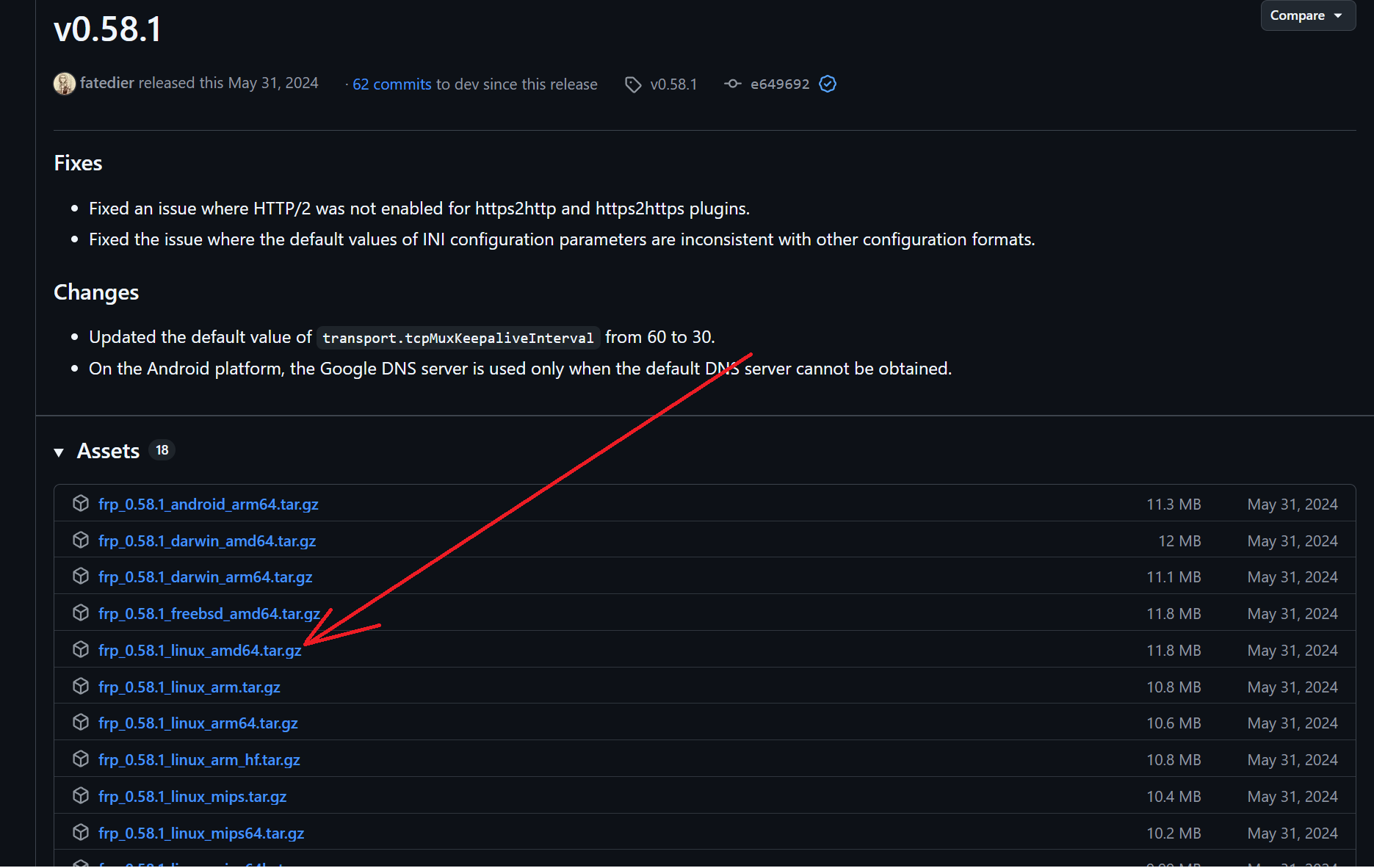Image resolution: width=1374 pixels, height=868 pixels.
Task: Open the Compare dropdown
Action: (1307, 15)
